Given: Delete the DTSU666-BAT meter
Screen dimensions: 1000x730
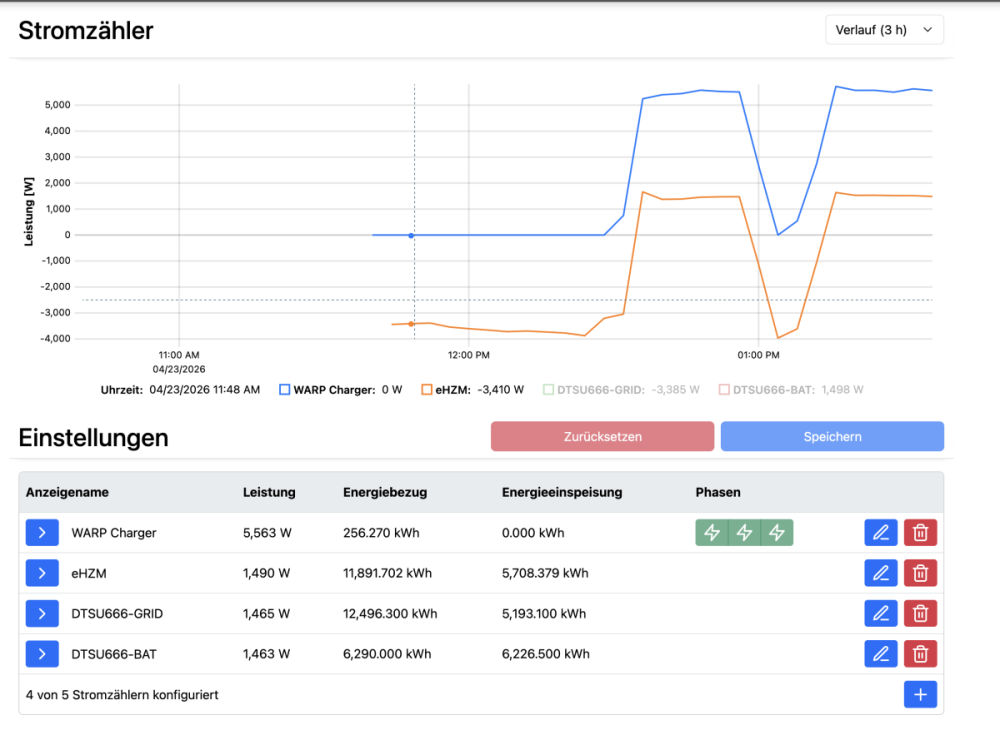Looking at the screenshot, I should [920, 654].
